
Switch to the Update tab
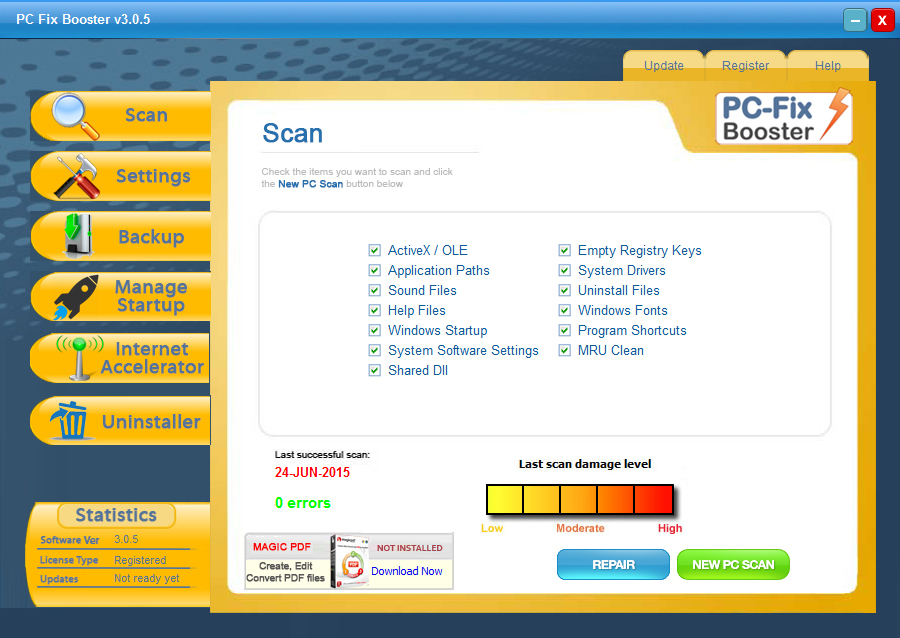pyautogui.click(x=664, y=66)
